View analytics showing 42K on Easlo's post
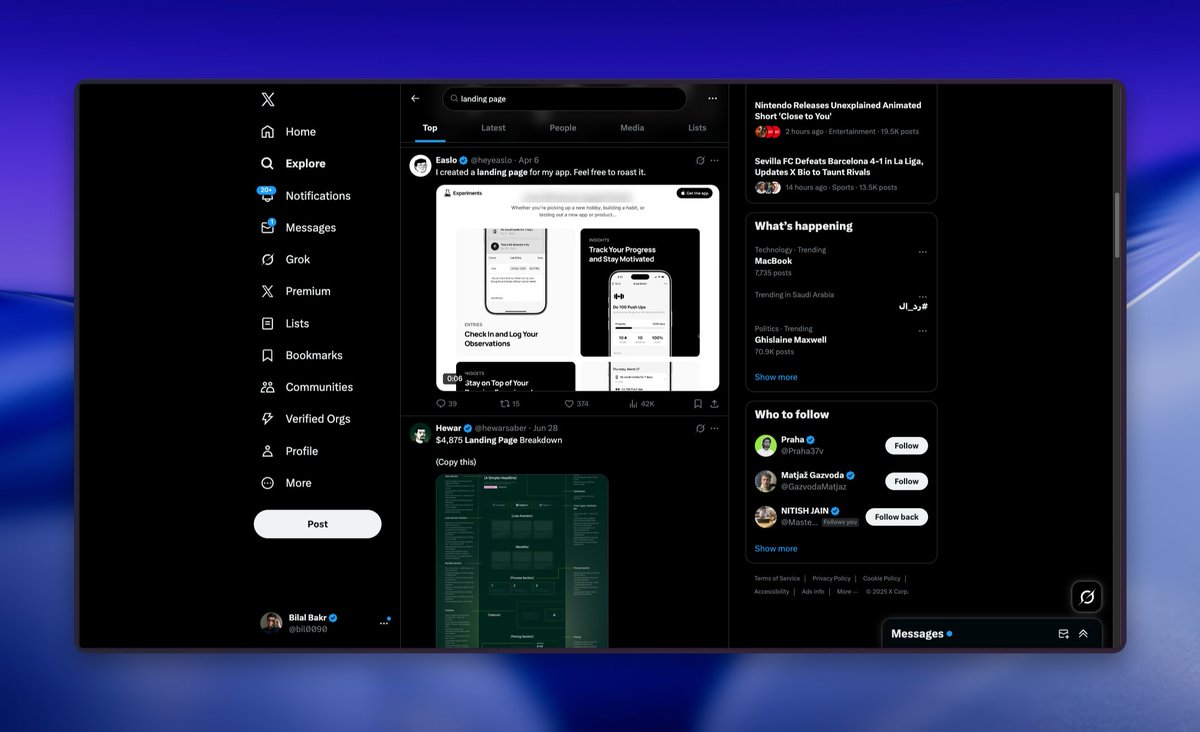Screen dimensions: 1200x732 [x=641, y=404]
